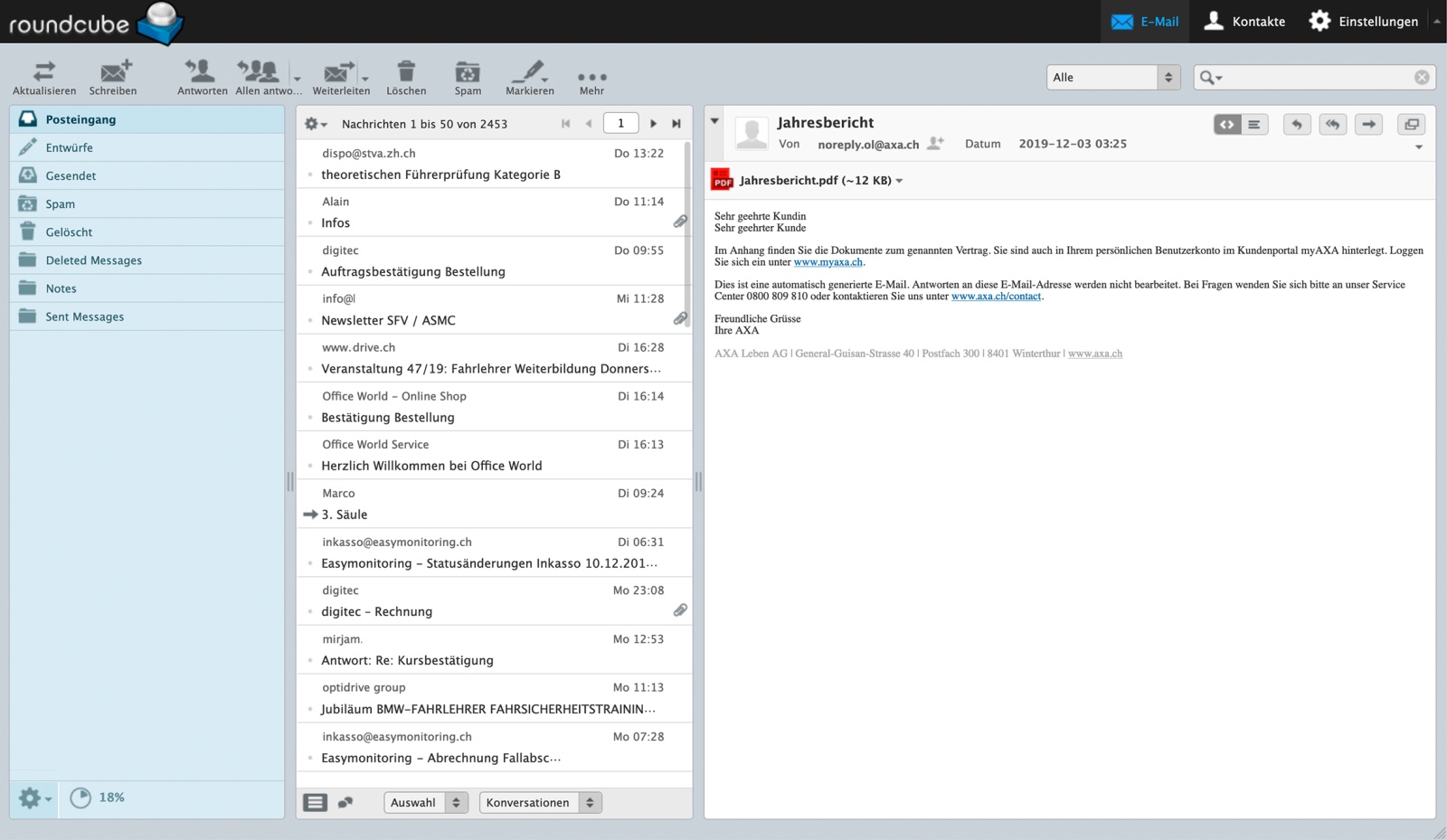Select the Notes folder
The height and width of the screenshot is (840, 1447).
[147, 288]
